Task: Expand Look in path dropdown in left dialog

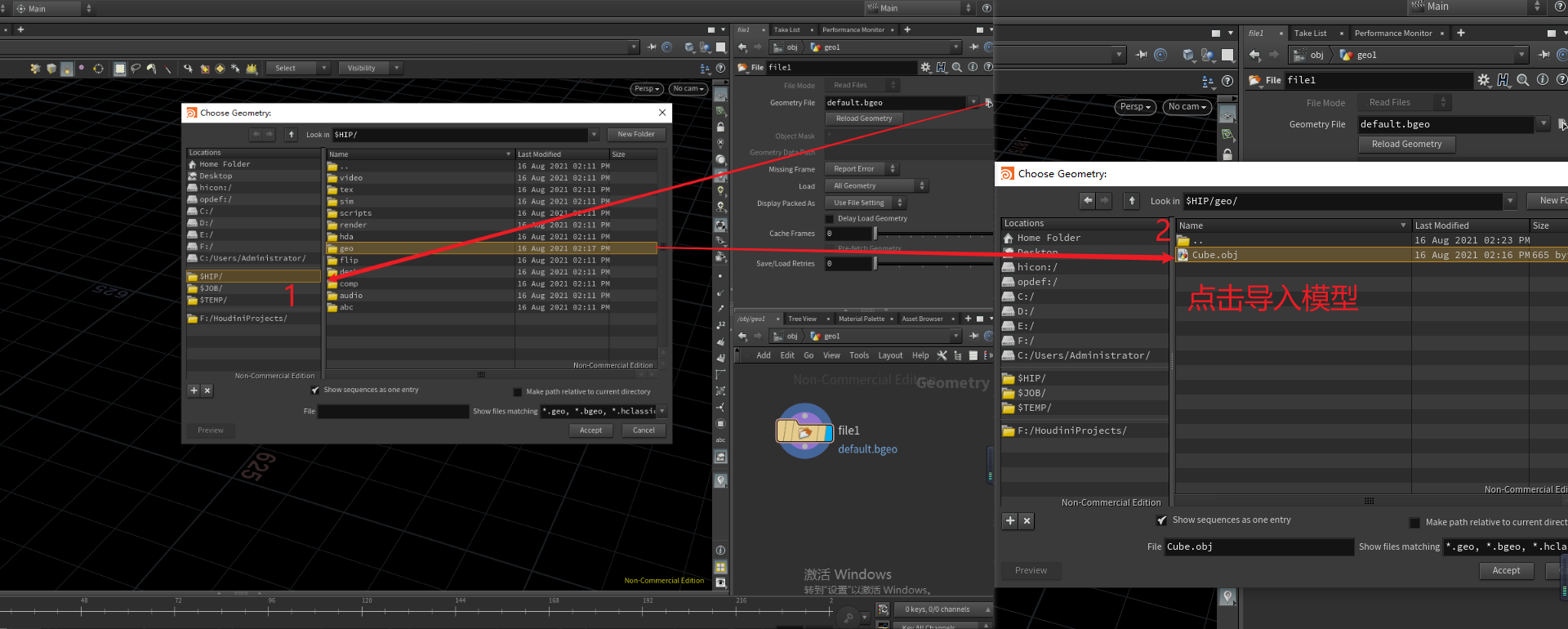Action: pos(594,135)
